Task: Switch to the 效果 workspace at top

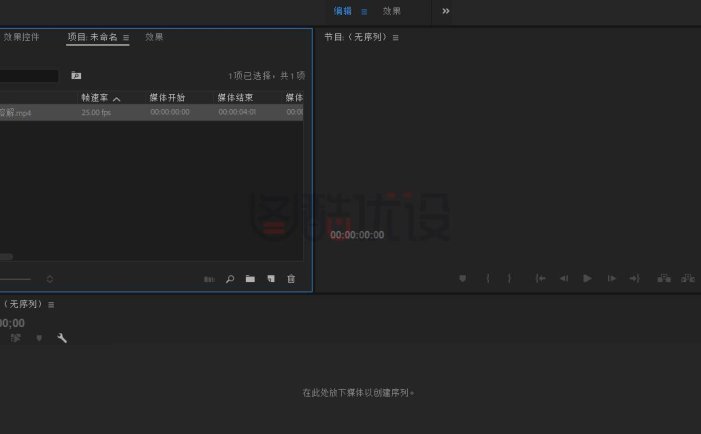Action: coord(392,11)
